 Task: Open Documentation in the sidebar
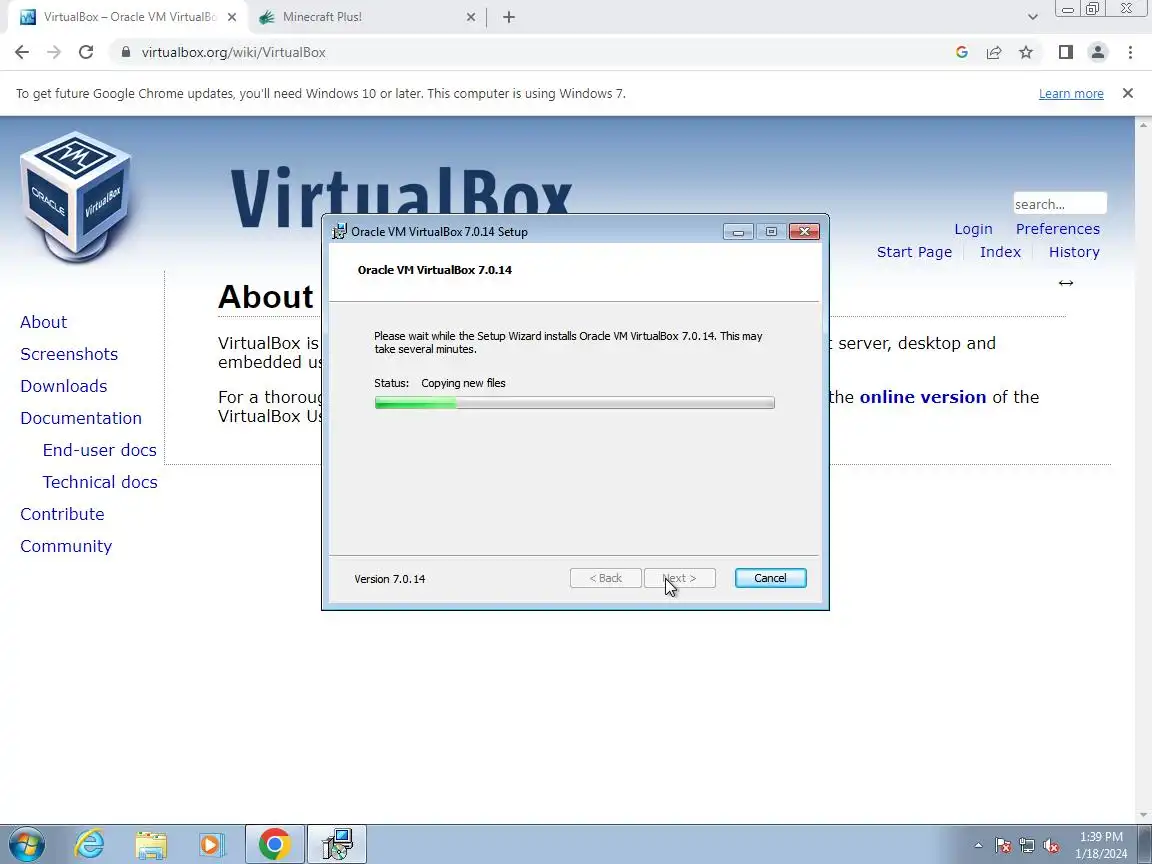coord(81,418)
